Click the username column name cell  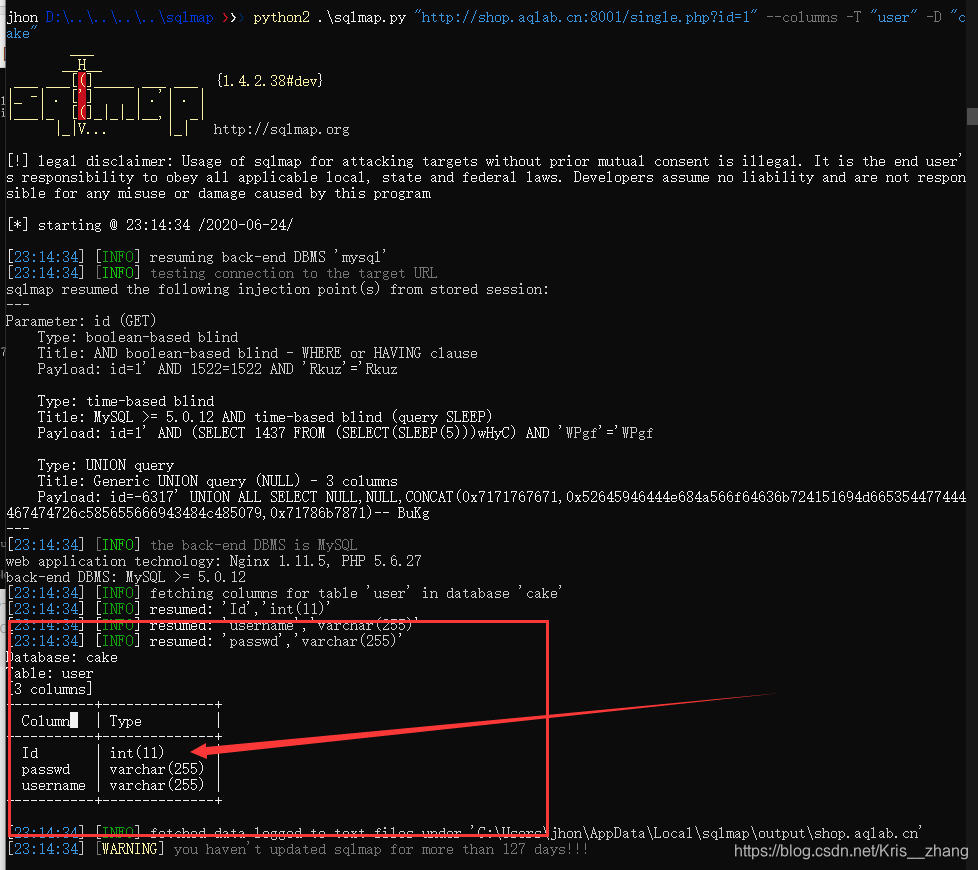54,785
